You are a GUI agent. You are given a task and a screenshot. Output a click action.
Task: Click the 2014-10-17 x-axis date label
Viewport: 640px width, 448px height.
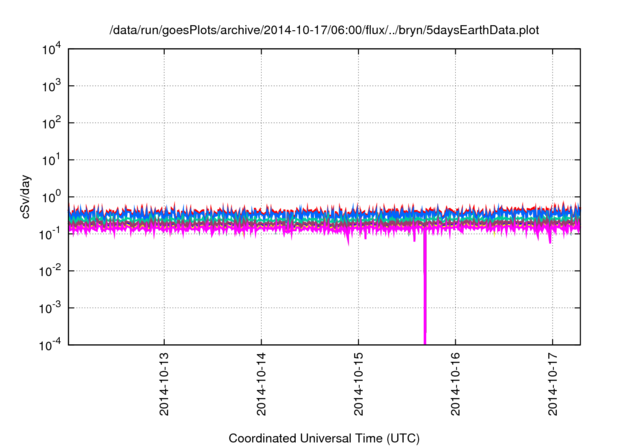coord(553,384)
